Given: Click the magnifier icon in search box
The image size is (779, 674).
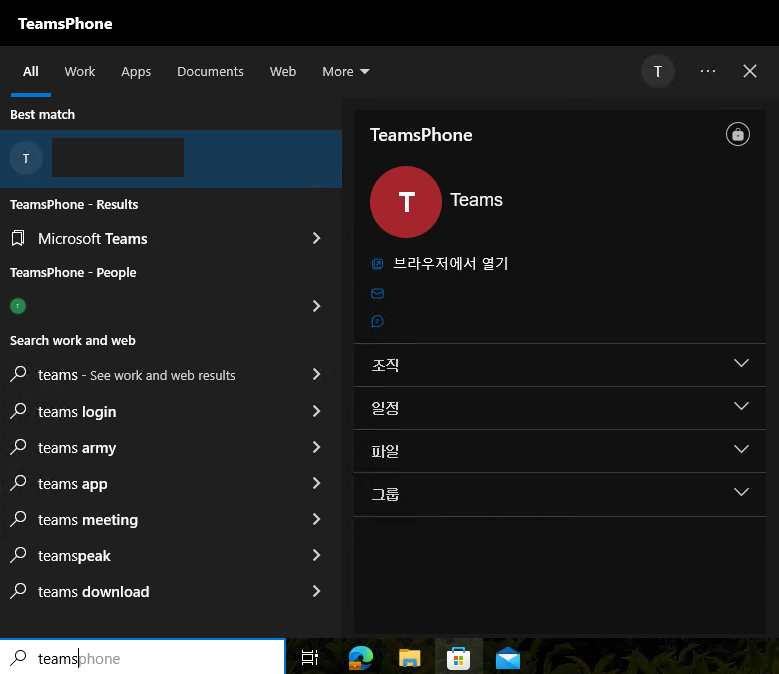Looking at the screenshot, I should point(18,658).
